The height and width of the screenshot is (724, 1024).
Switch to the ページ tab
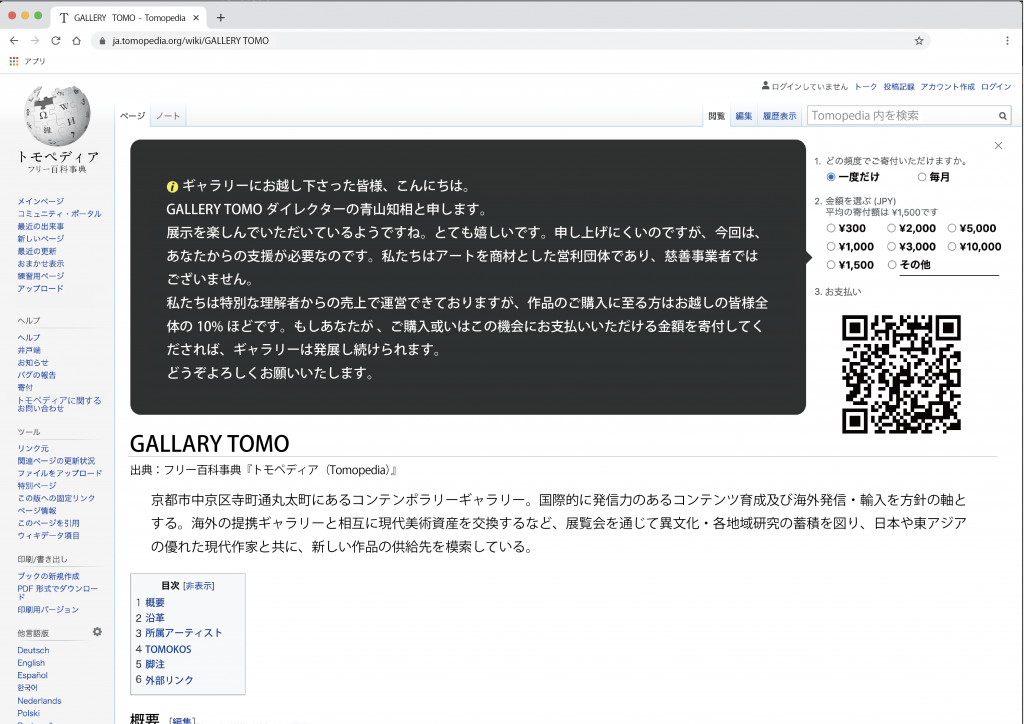[x=132, y=116]
